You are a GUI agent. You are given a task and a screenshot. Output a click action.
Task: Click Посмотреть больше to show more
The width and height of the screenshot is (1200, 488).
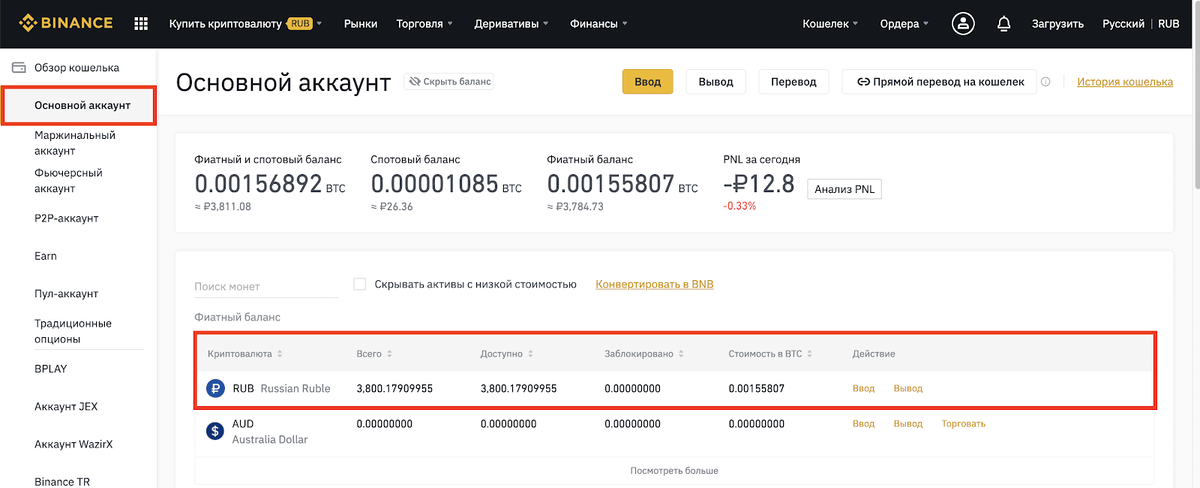click(674, 470)
